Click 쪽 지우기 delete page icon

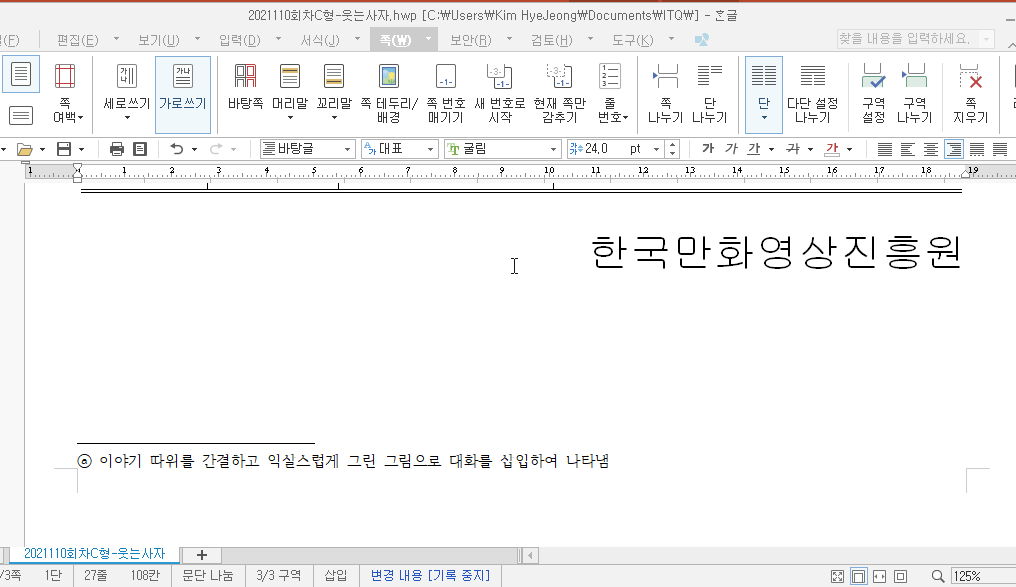coord(970,76)
